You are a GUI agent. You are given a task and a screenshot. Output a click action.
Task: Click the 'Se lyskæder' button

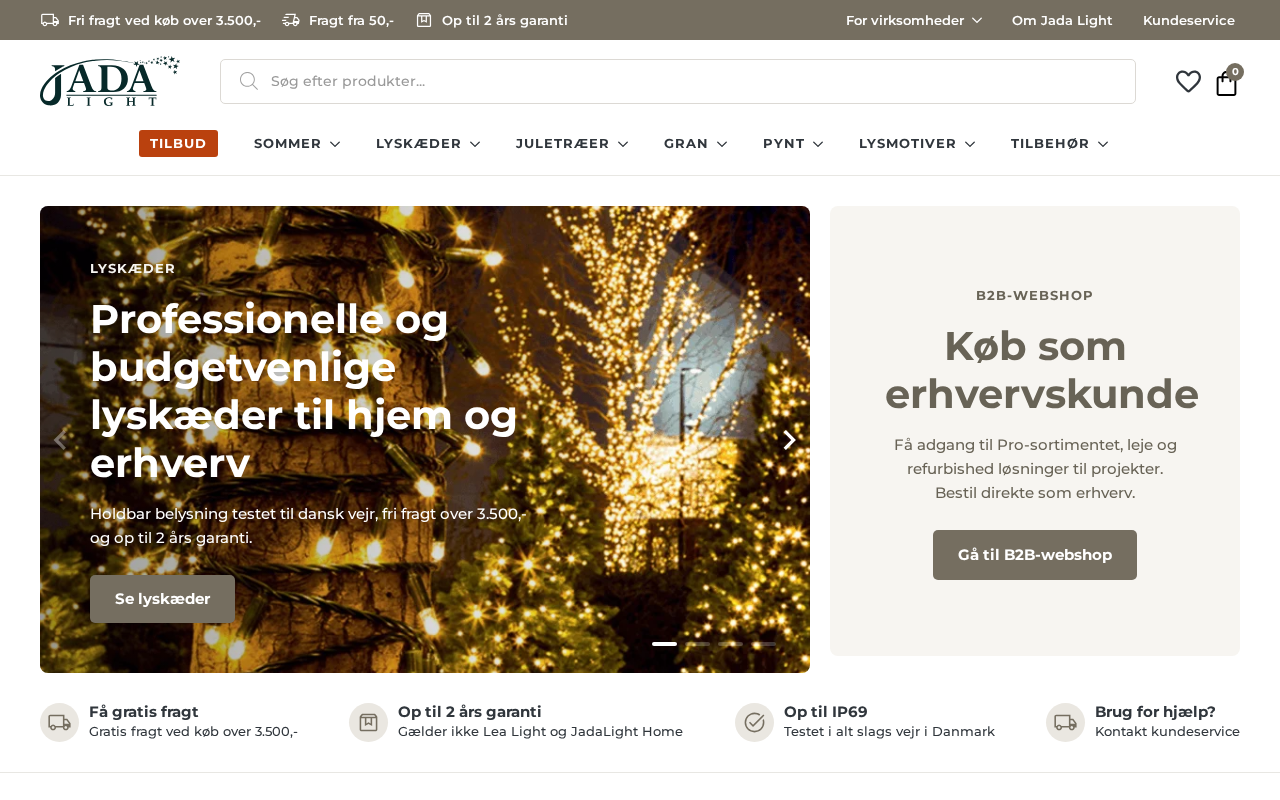tap(162, 599)
